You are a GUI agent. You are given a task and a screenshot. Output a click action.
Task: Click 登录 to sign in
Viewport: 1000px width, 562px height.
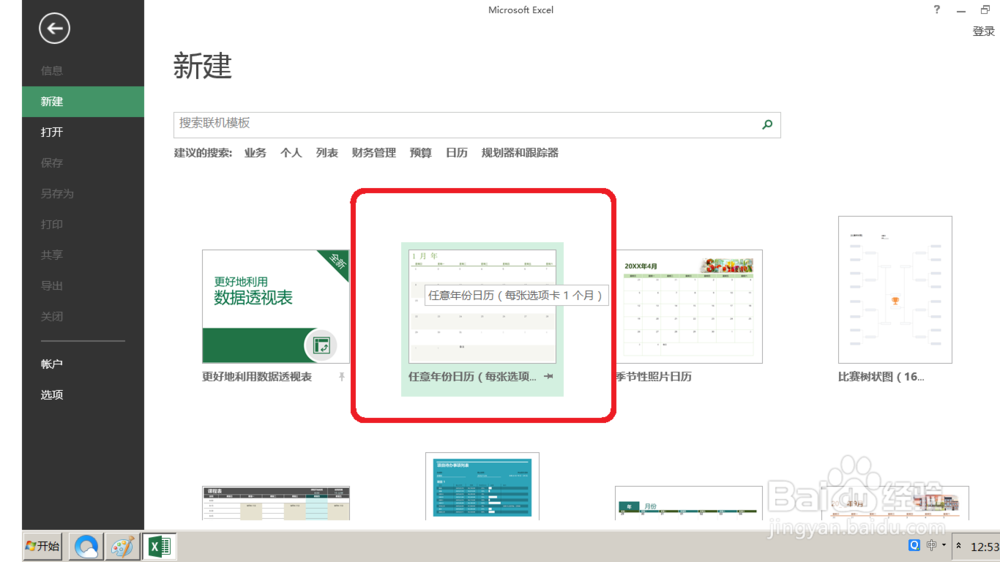[x=983, y=31]
